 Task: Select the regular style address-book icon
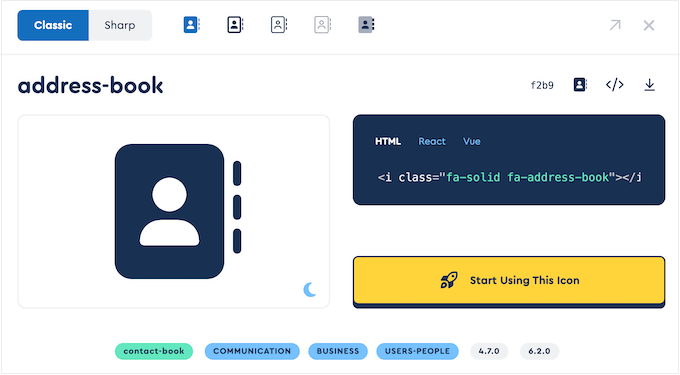pyautogui.click(x=235, y=25)
